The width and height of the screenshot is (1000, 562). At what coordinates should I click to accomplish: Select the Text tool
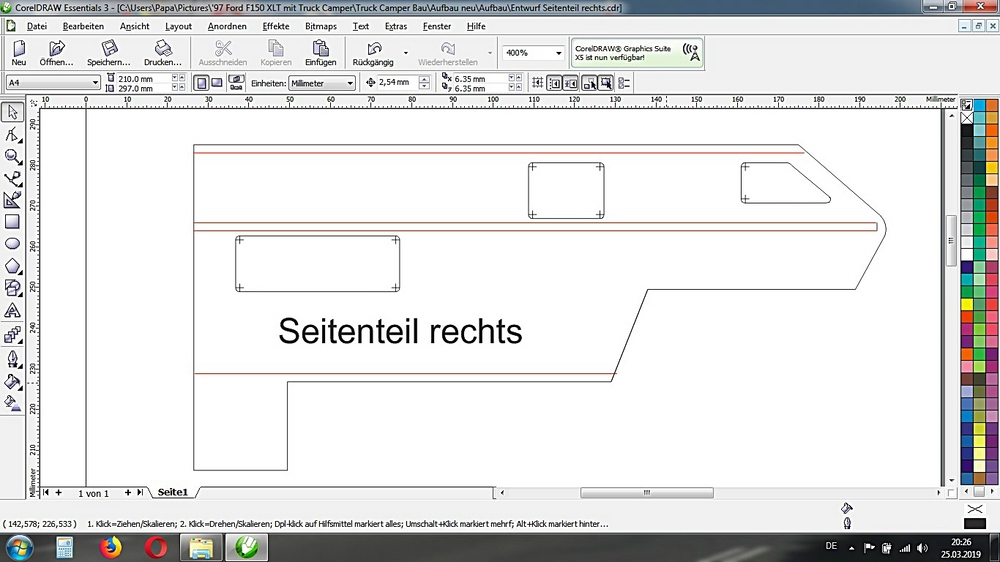[12, 311]
